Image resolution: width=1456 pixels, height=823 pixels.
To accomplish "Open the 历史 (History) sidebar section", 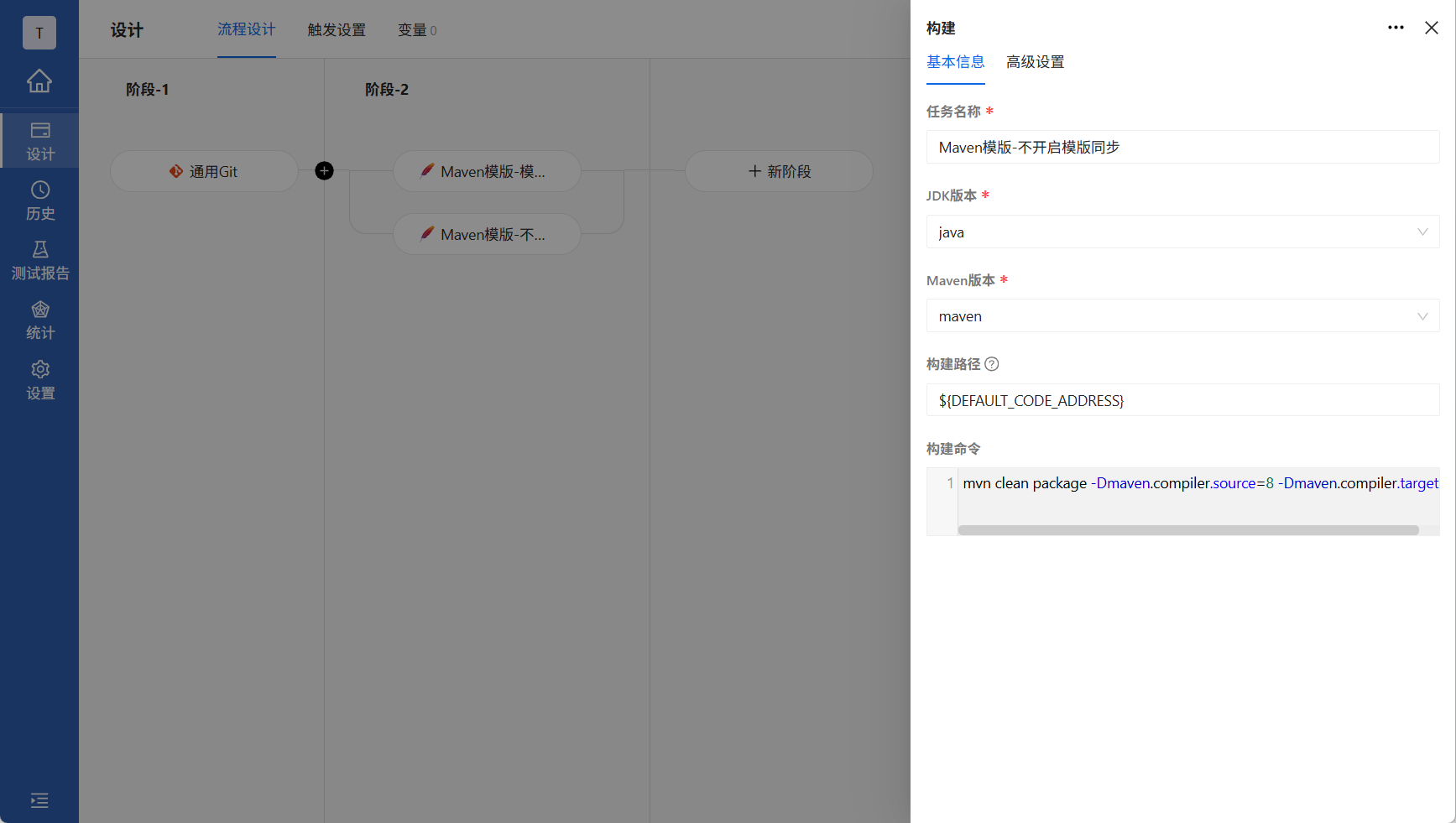I will pyautogui.click(x=39, y=200).
